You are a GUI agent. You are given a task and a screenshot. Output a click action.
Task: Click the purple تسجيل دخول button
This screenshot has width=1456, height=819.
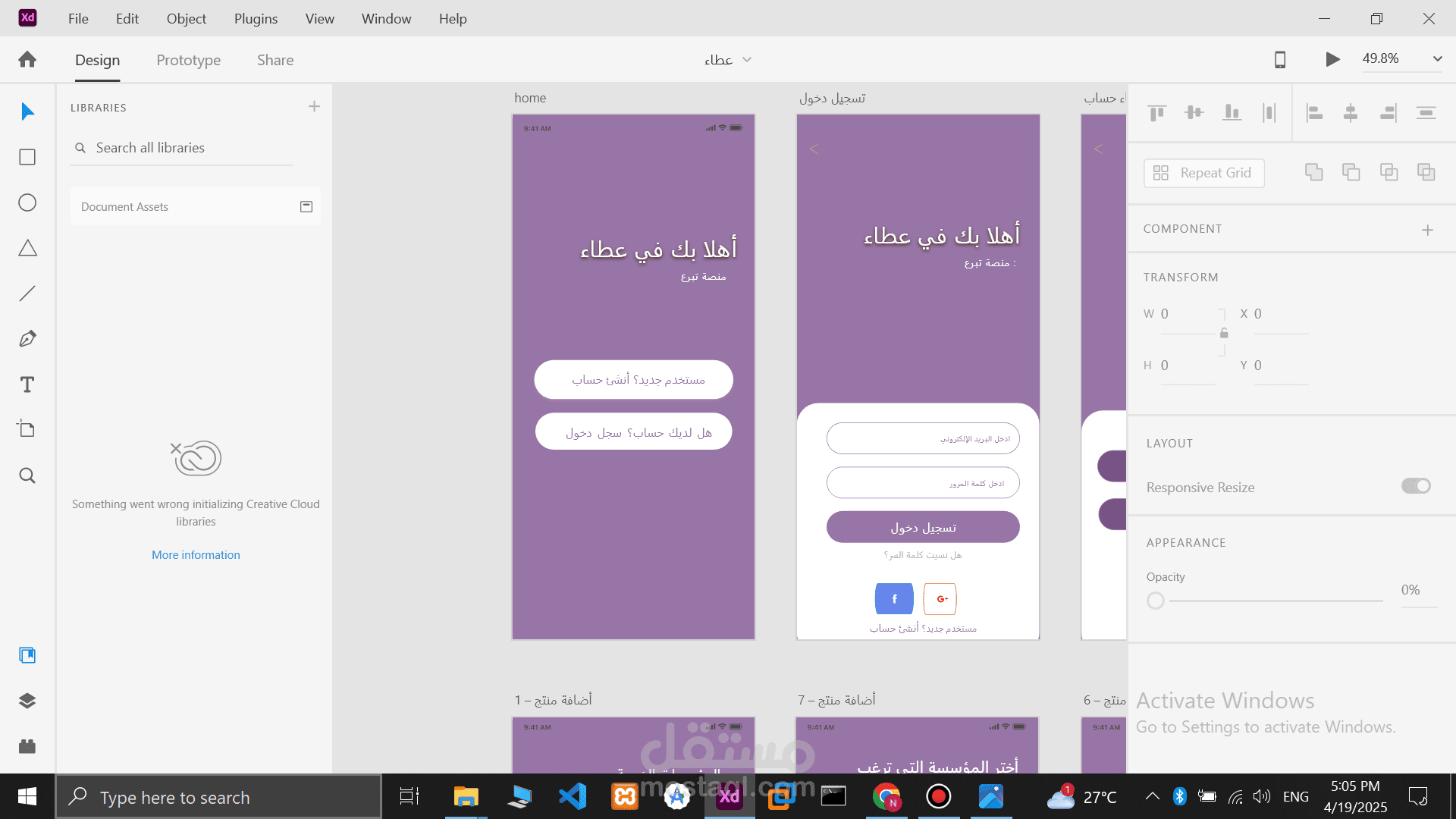923,527
